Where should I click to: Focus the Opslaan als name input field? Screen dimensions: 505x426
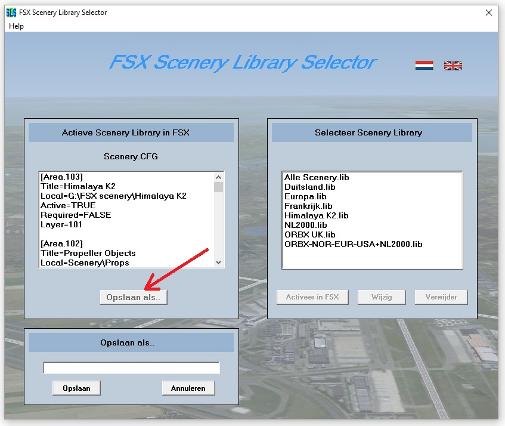pos(131,368)
